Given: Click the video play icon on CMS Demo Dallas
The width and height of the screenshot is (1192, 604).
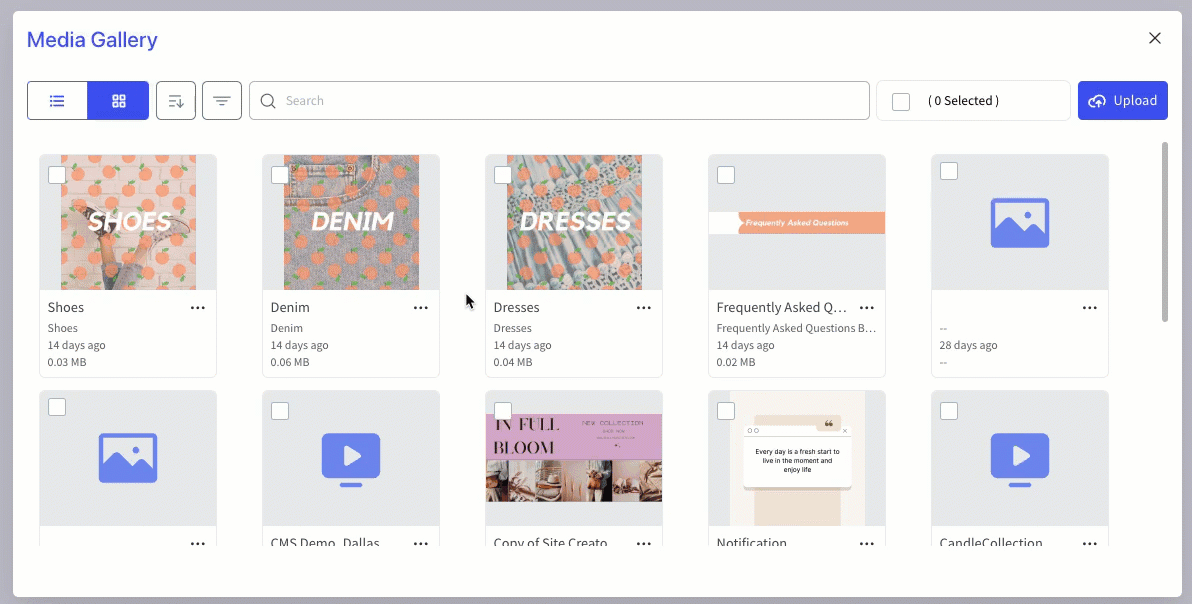Looking at the screenshot, I should coord(351,458).
